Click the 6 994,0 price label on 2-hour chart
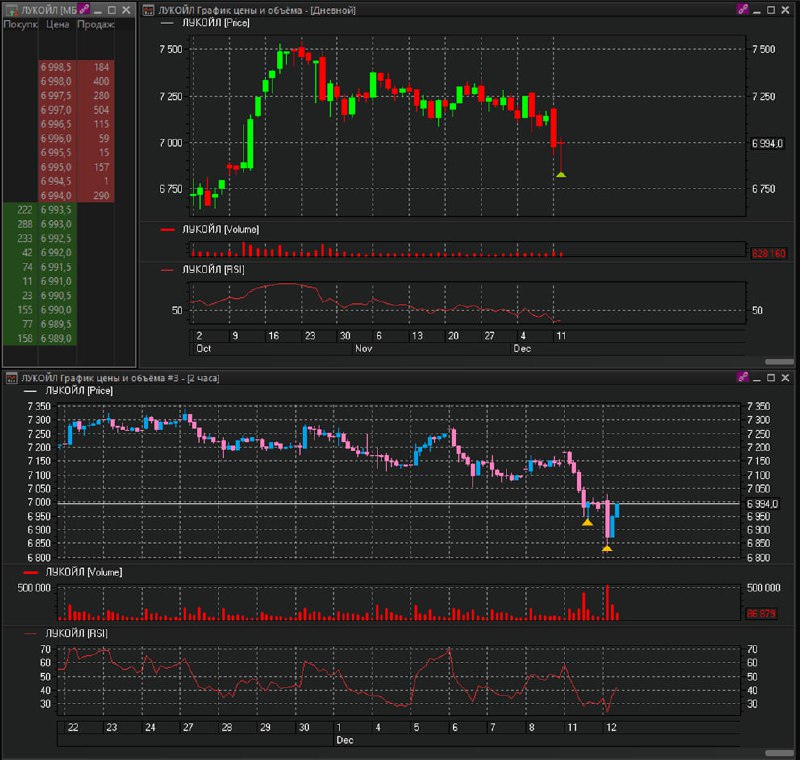 point(762,504)
